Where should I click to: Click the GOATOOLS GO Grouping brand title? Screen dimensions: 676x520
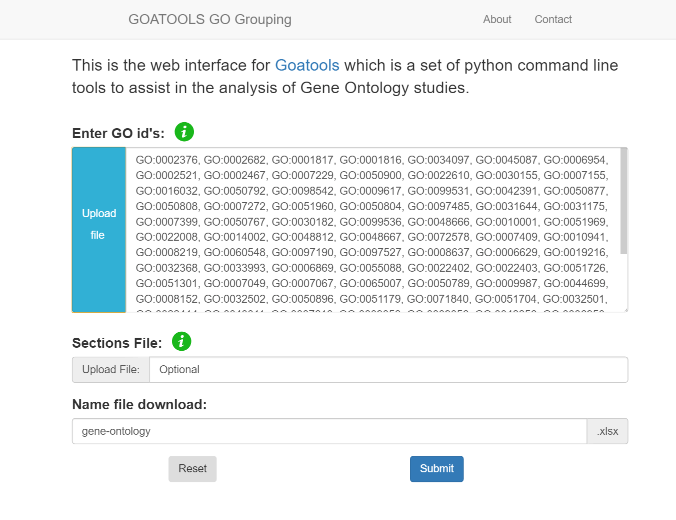[210, 19]
